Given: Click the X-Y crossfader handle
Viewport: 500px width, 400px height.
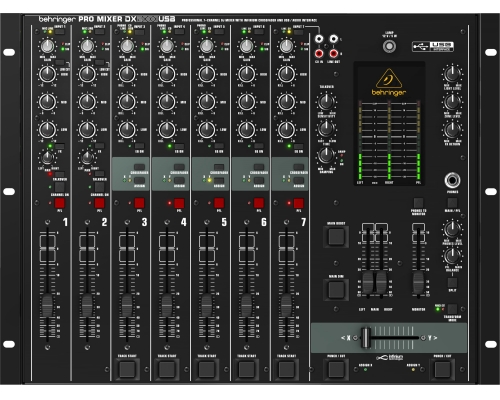Looking at the screenshot, I should pos(366,338).
